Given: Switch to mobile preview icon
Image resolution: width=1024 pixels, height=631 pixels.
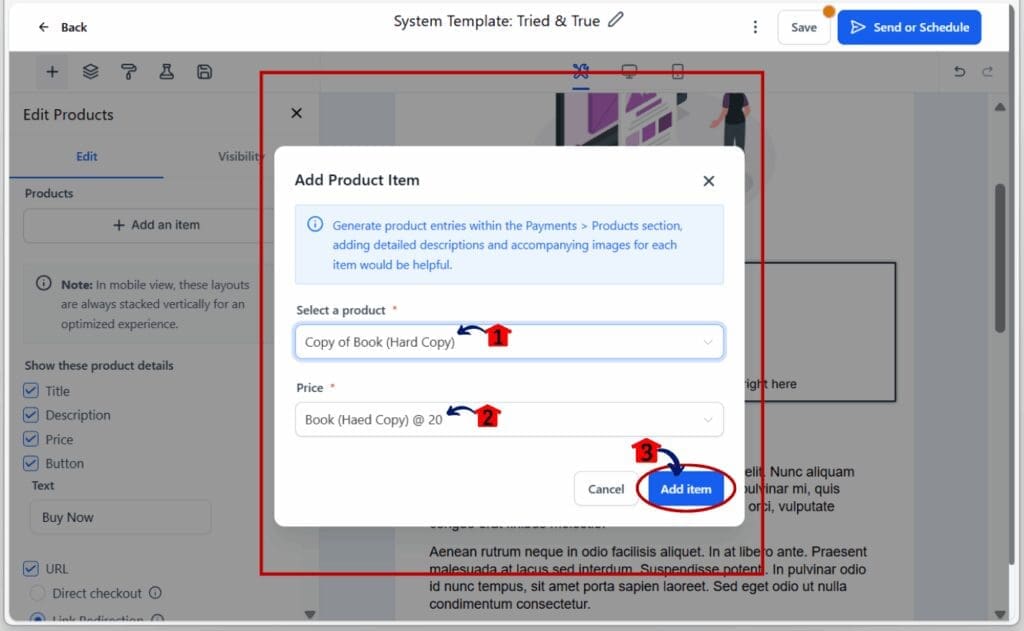Looking at the screenshot, I should [x=677, y=71].
